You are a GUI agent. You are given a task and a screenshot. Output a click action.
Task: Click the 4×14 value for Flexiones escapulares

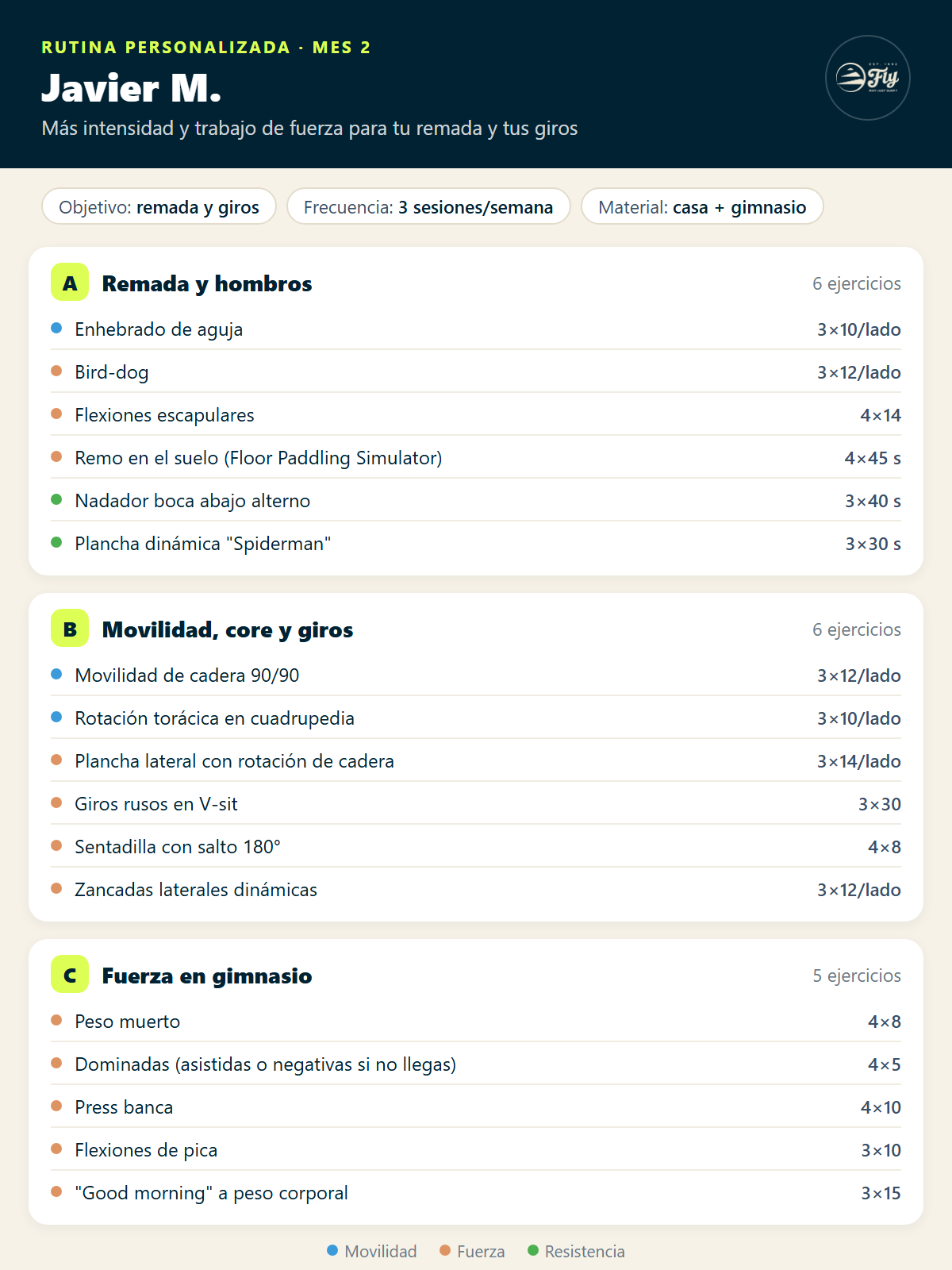click(881, 415)
